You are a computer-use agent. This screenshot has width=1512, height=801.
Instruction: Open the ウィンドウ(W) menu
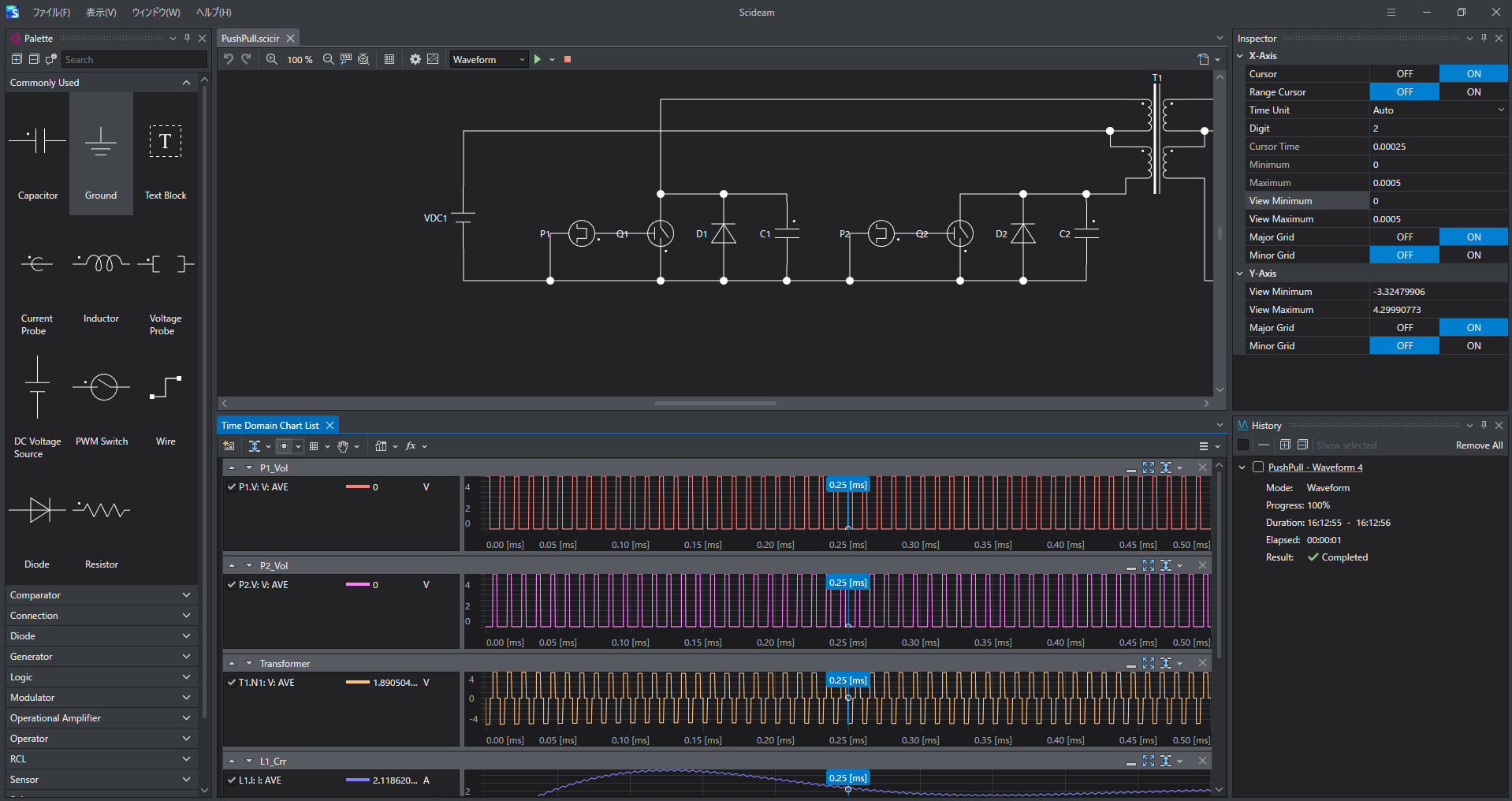click(156, 13)
